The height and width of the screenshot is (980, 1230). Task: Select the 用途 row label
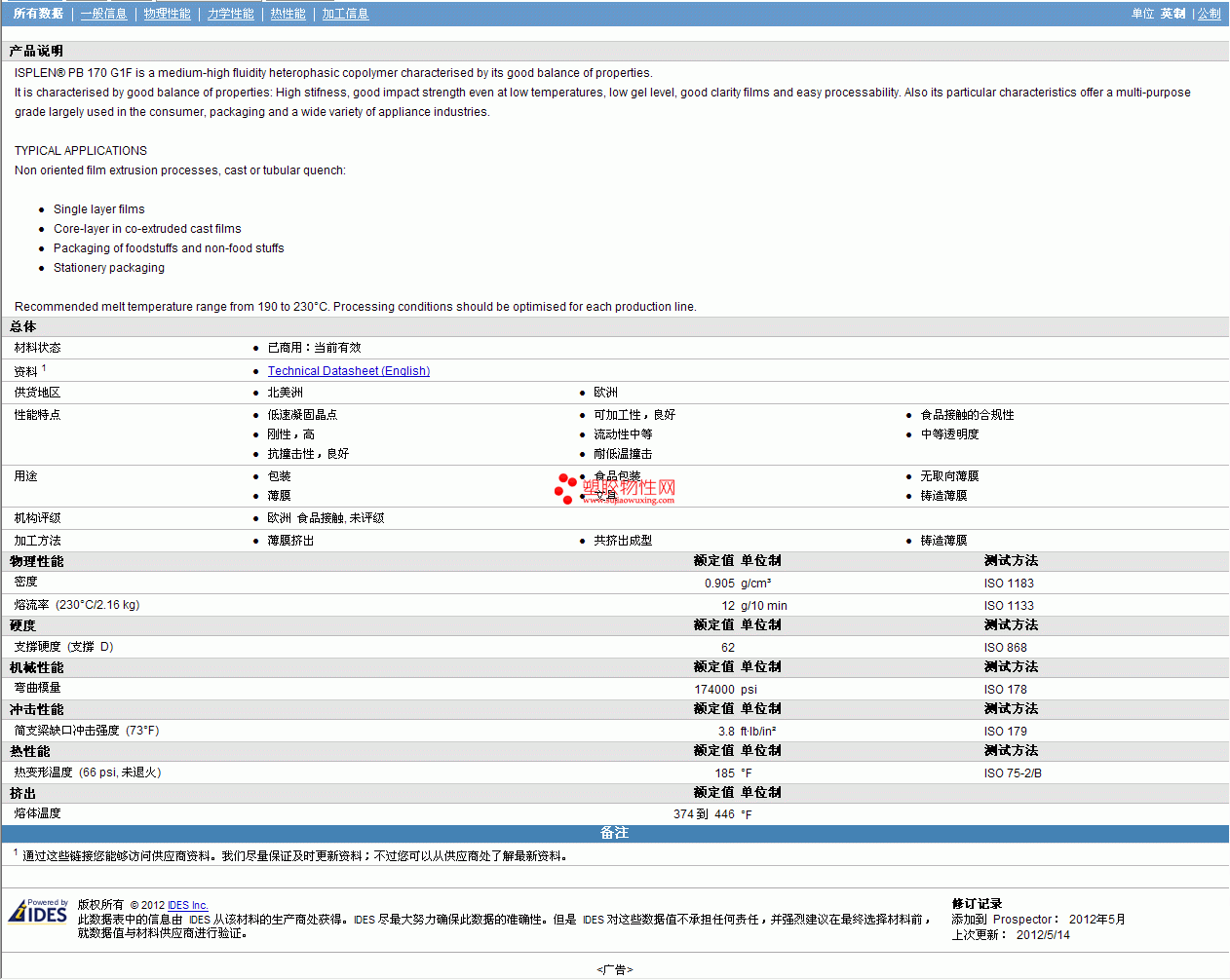pos(25,476)
